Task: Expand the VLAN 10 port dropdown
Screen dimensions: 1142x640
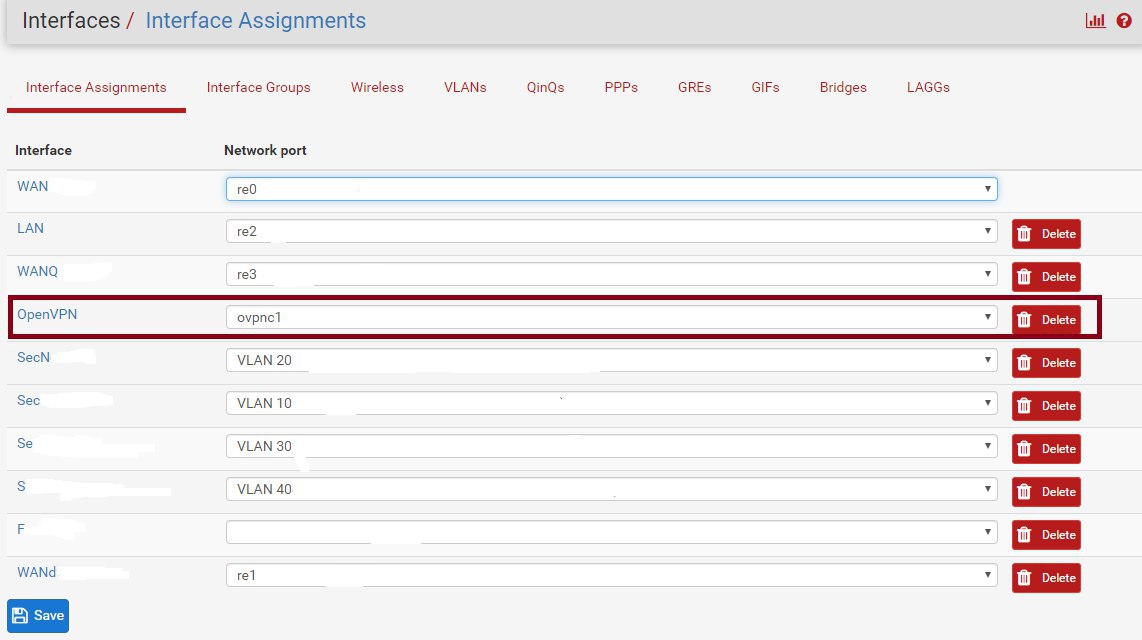Action: (612, 403)
